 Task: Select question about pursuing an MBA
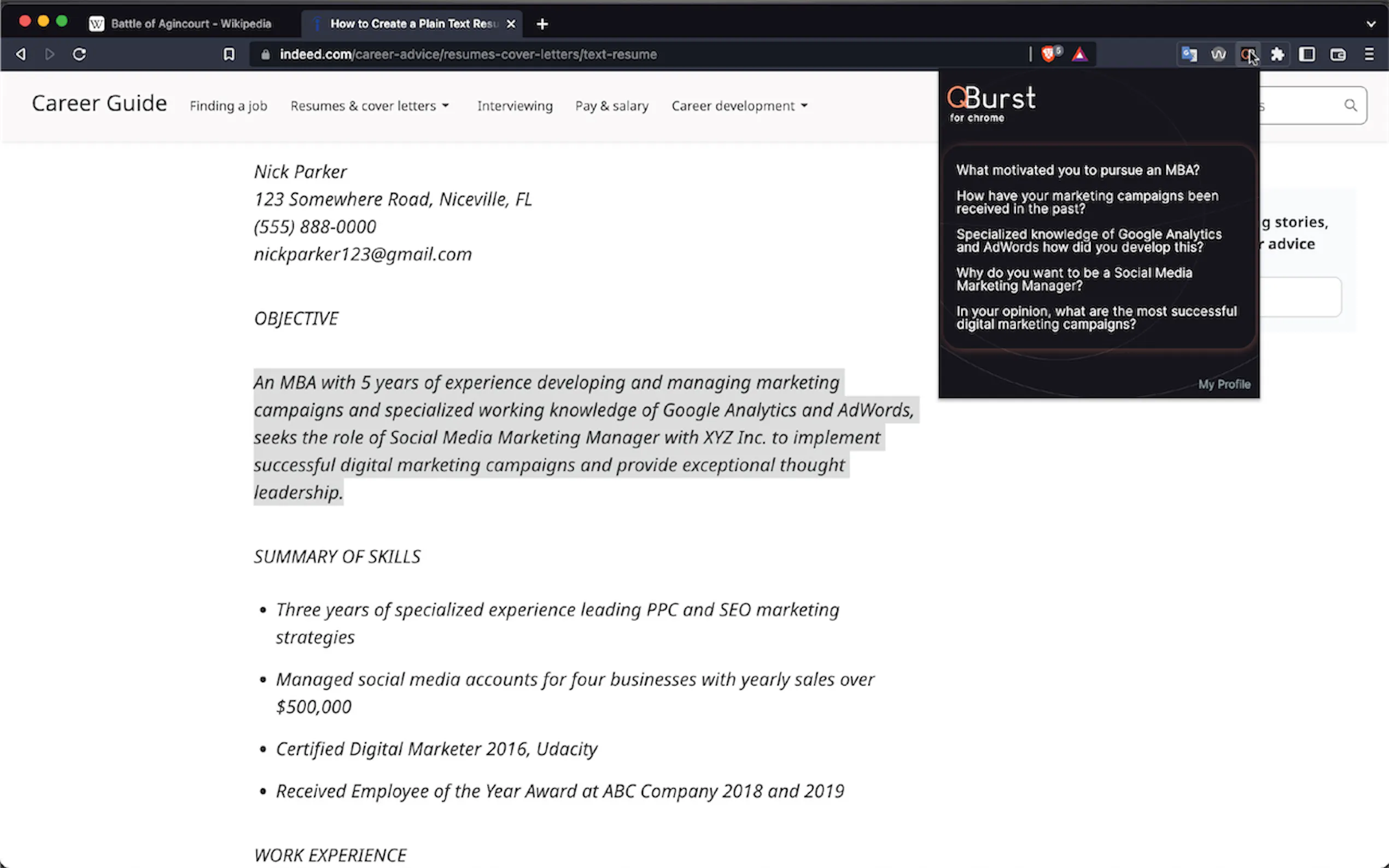1077,170
